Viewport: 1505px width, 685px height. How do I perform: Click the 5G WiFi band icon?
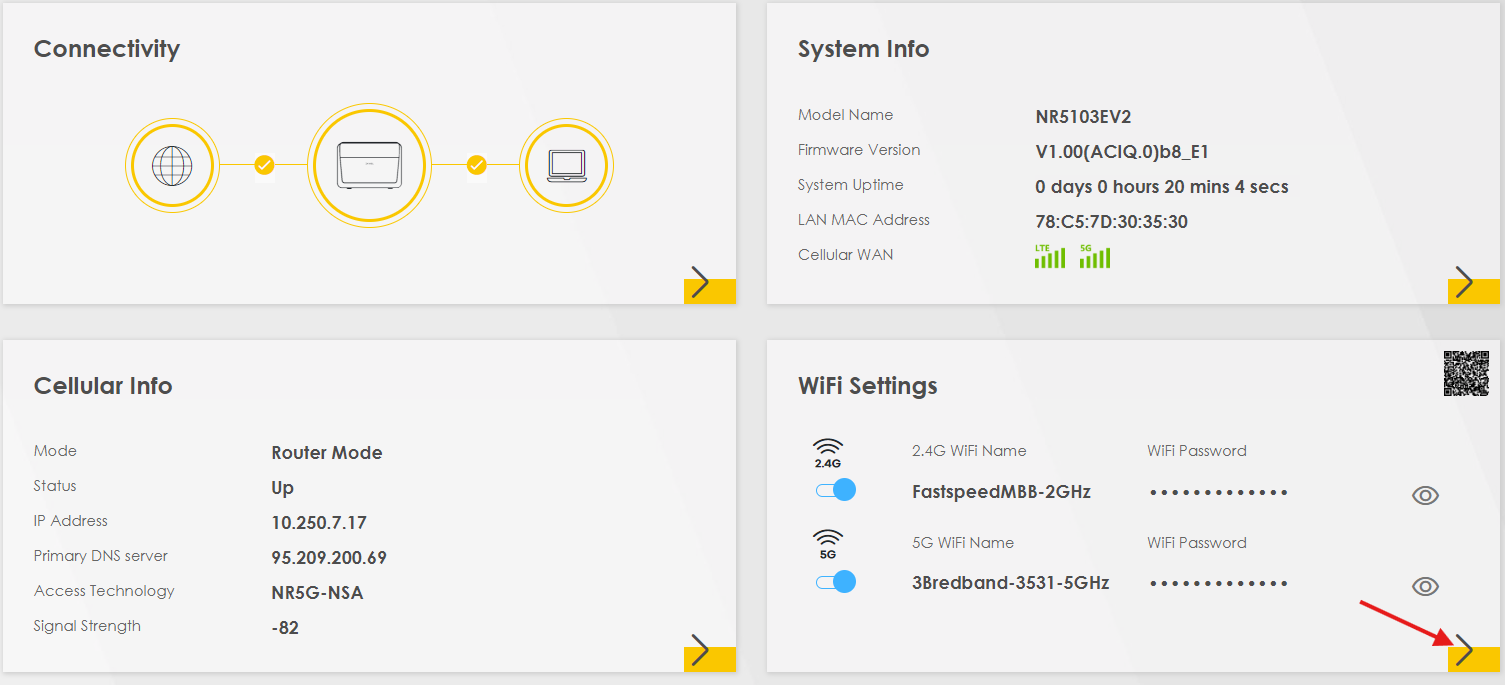[x=828, y=545]
